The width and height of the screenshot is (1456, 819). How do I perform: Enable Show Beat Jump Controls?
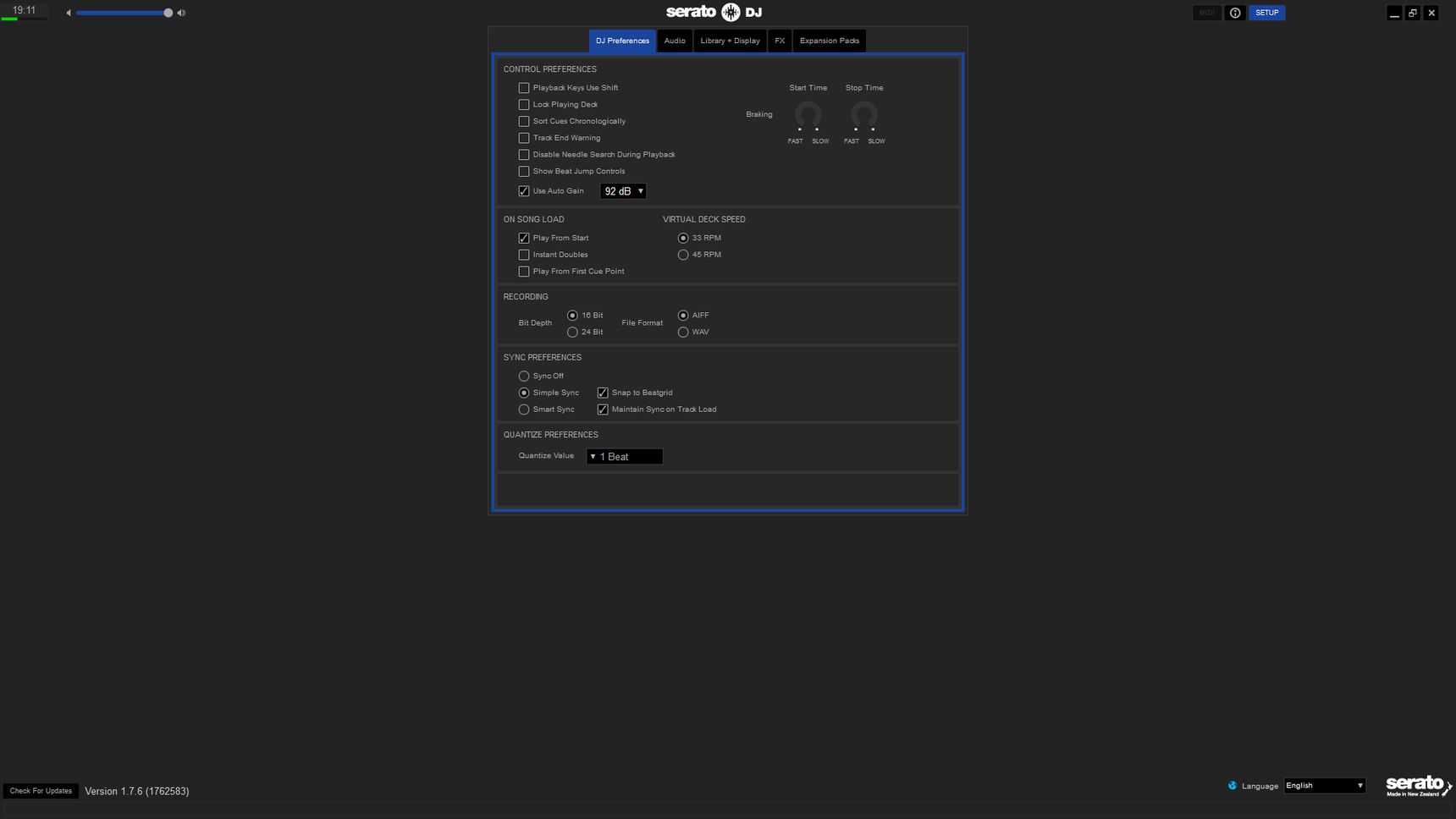(x=524, y=171)
